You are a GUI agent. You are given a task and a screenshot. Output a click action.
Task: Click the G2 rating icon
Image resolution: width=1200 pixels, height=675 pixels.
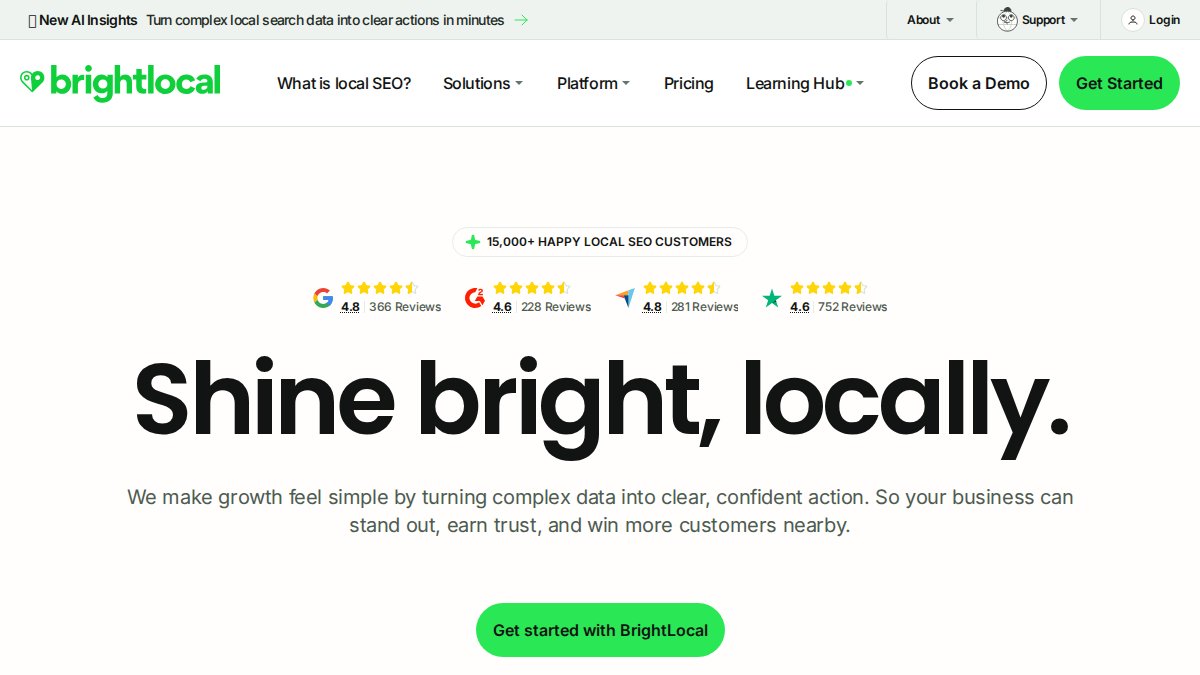[475, 298]
